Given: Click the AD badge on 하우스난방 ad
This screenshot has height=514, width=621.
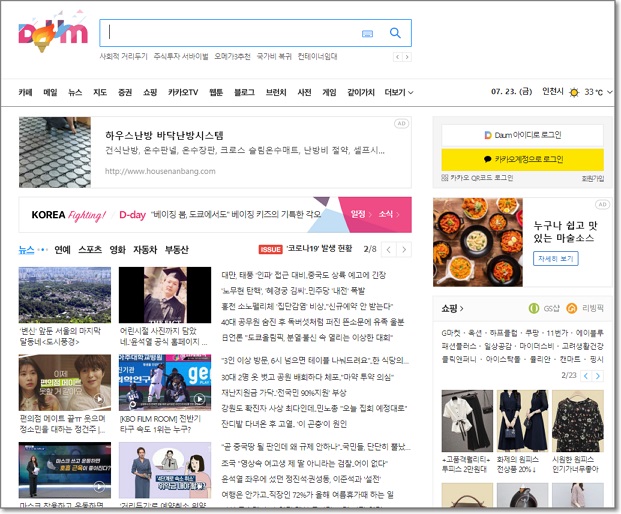Looking at the screenshot, I should pos(401,124).
